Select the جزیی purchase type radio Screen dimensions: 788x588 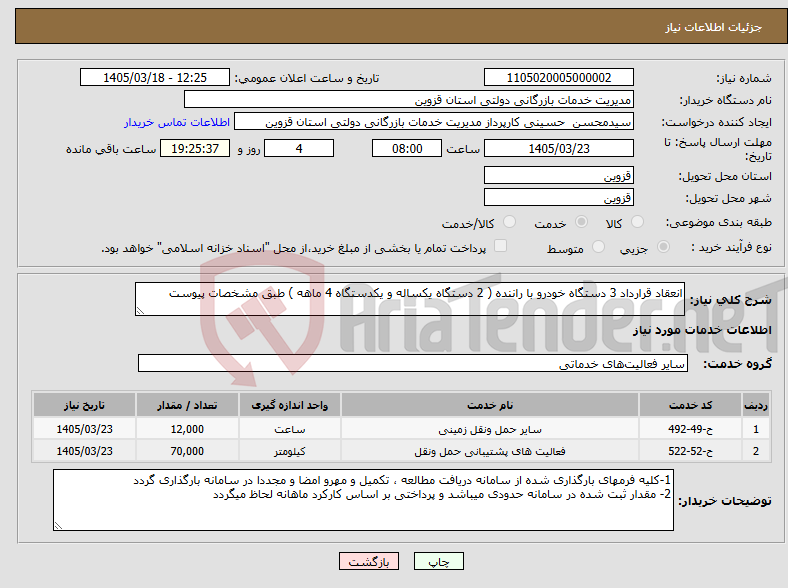coord(663,246)
